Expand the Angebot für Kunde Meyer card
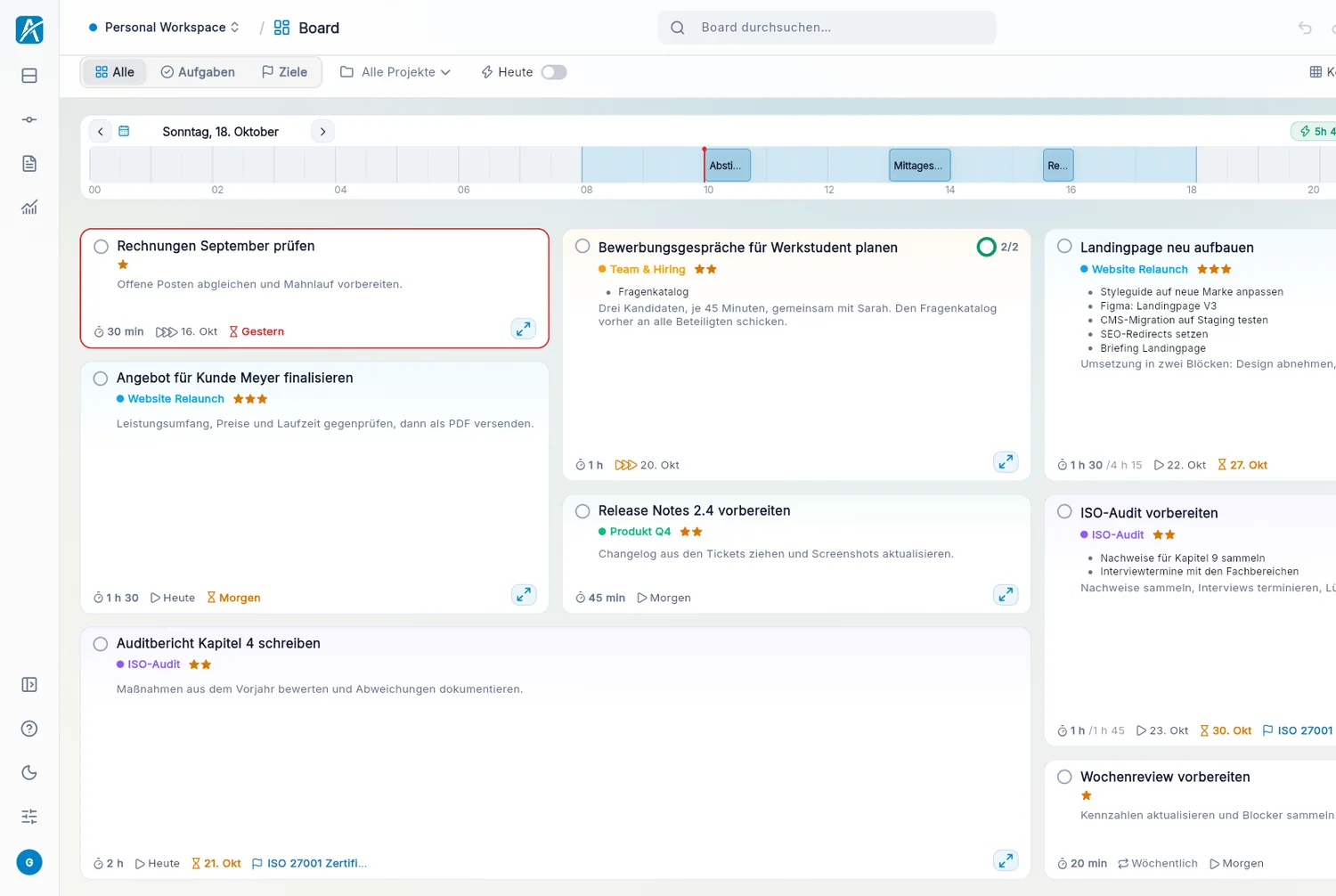Viewport: 1336px width, 896px height. click(x=524, y=594)
